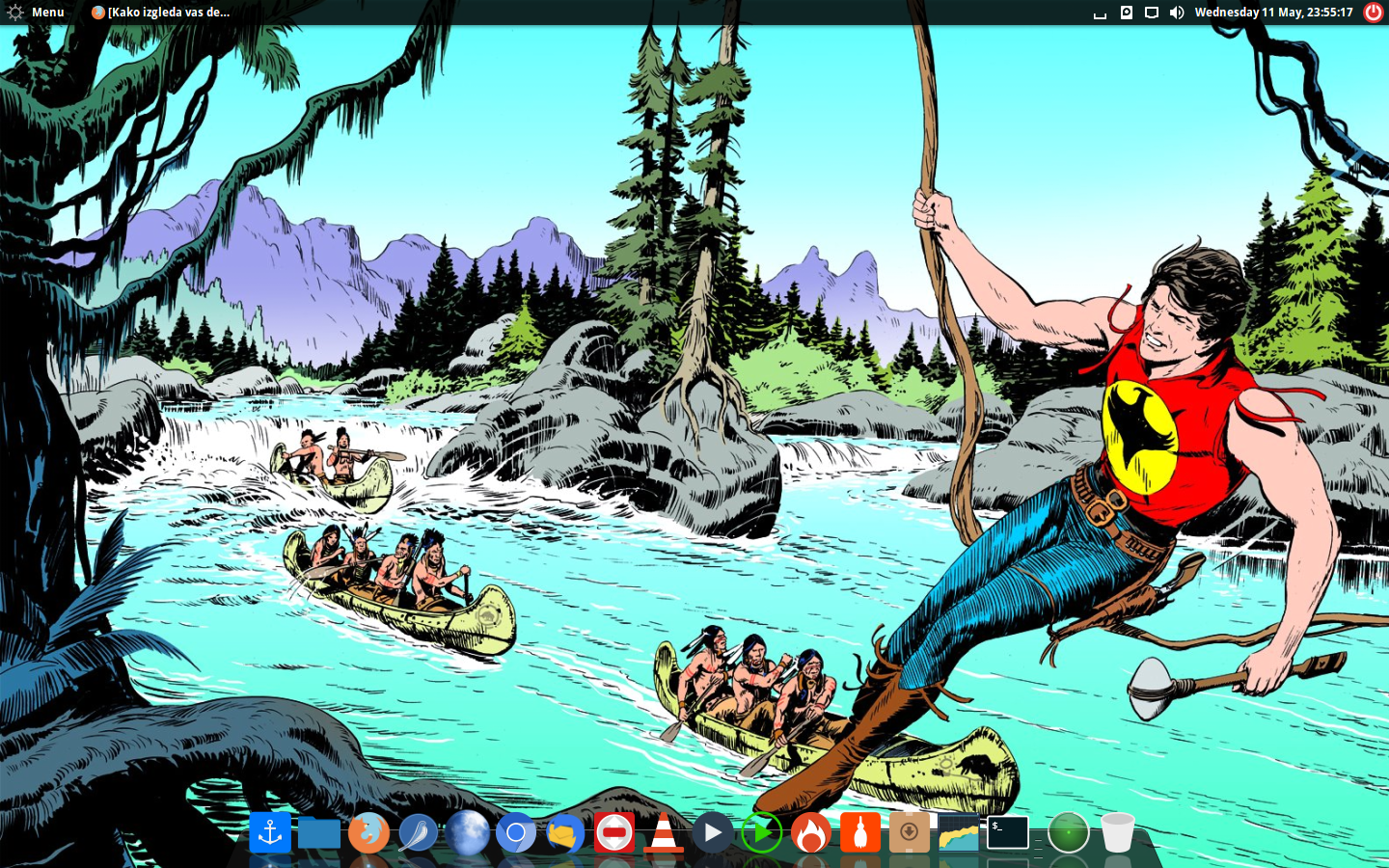Open the terminal from the dock
This screenshot has width=1389, height=868.
click(1007, 832)
